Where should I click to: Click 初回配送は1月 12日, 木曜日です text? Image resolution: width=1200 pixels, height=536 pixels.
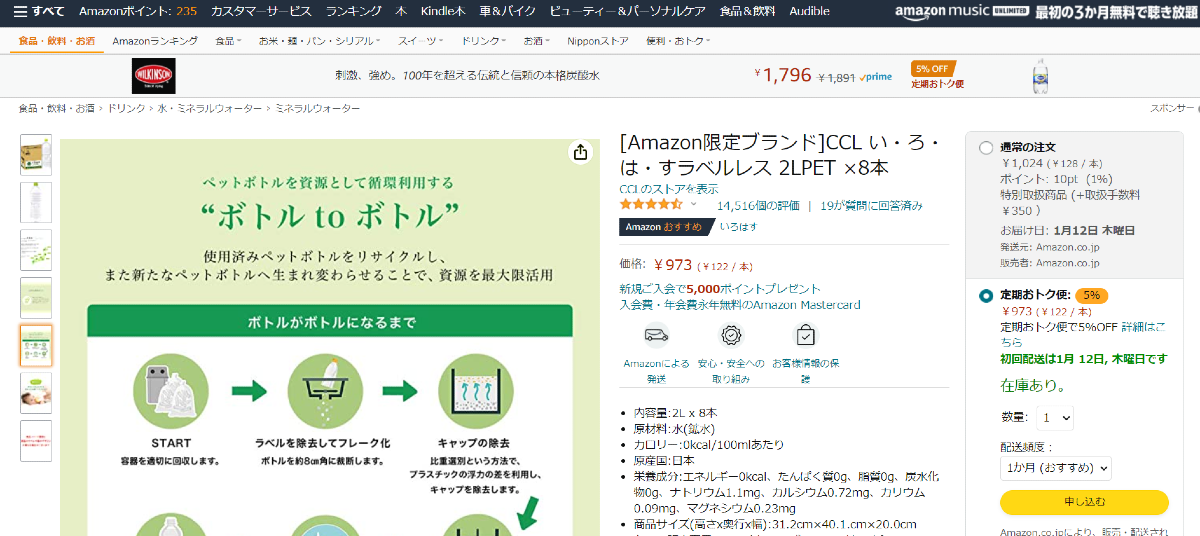pyautogui.click(x=1083, y=359)
